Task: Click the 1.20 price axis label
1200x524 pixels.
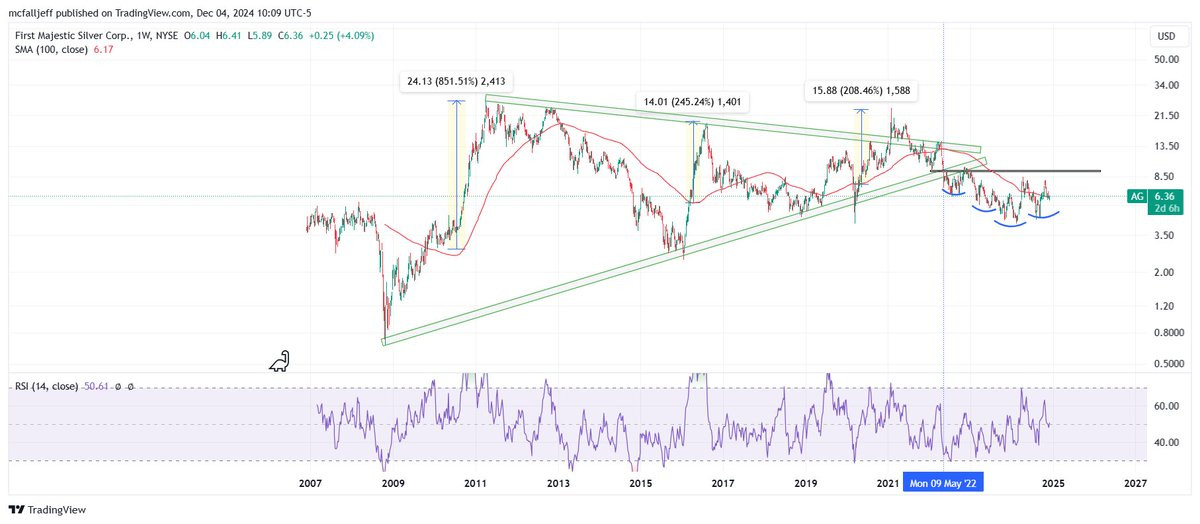Action: [1164, 306]
